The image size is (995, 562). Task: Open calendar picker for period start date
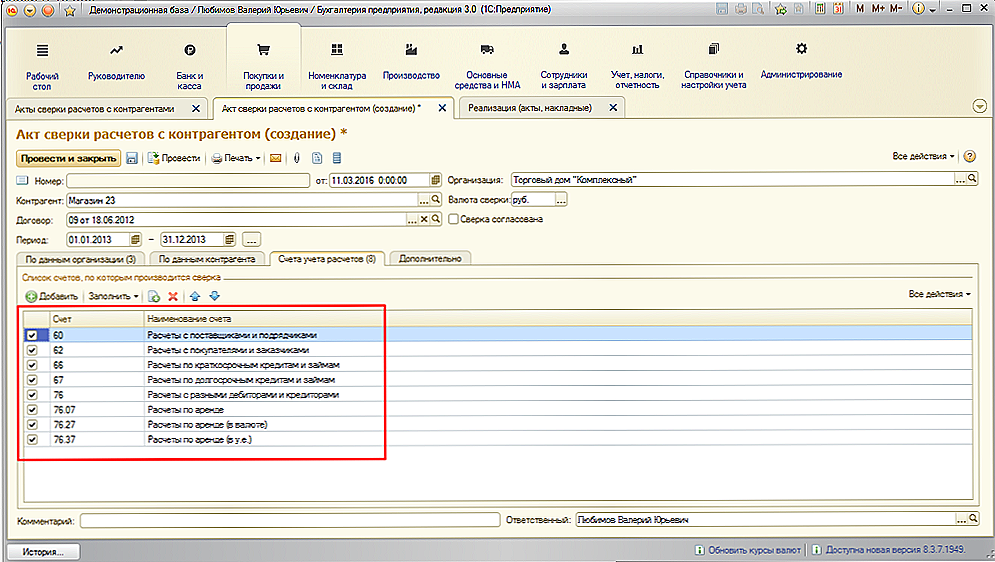(135, 240)
